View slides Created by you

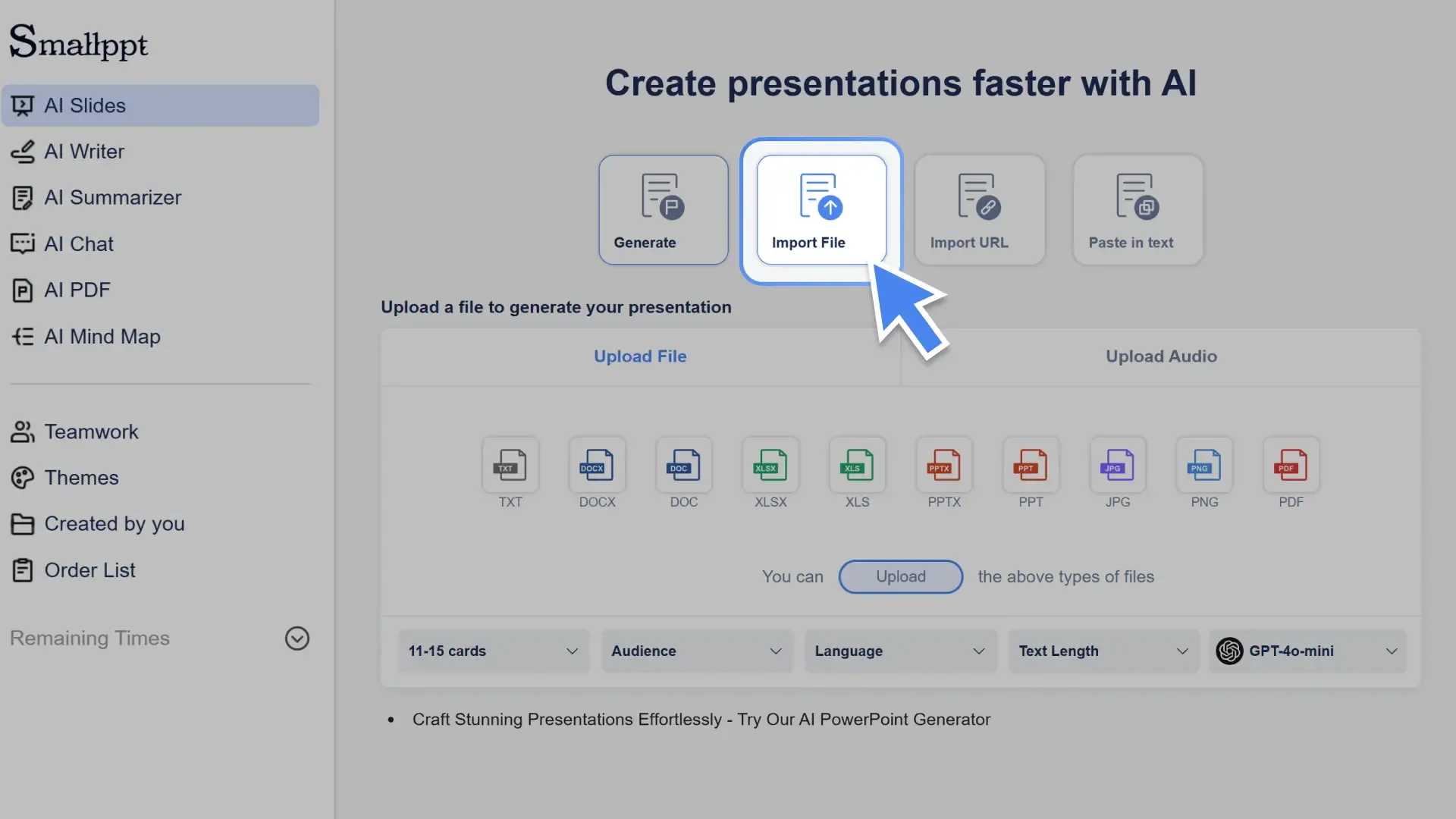[x=115, y=523]
